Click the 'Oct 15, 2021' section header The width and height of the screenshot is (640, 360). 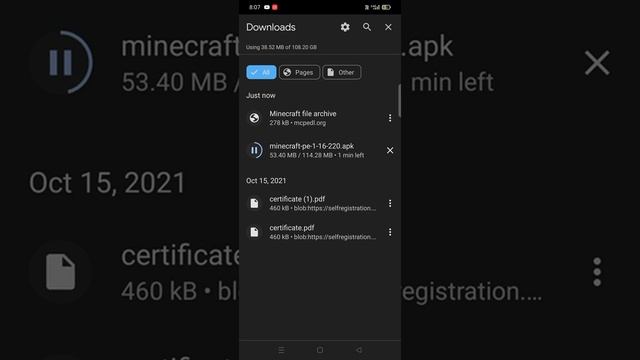(266, 180)
